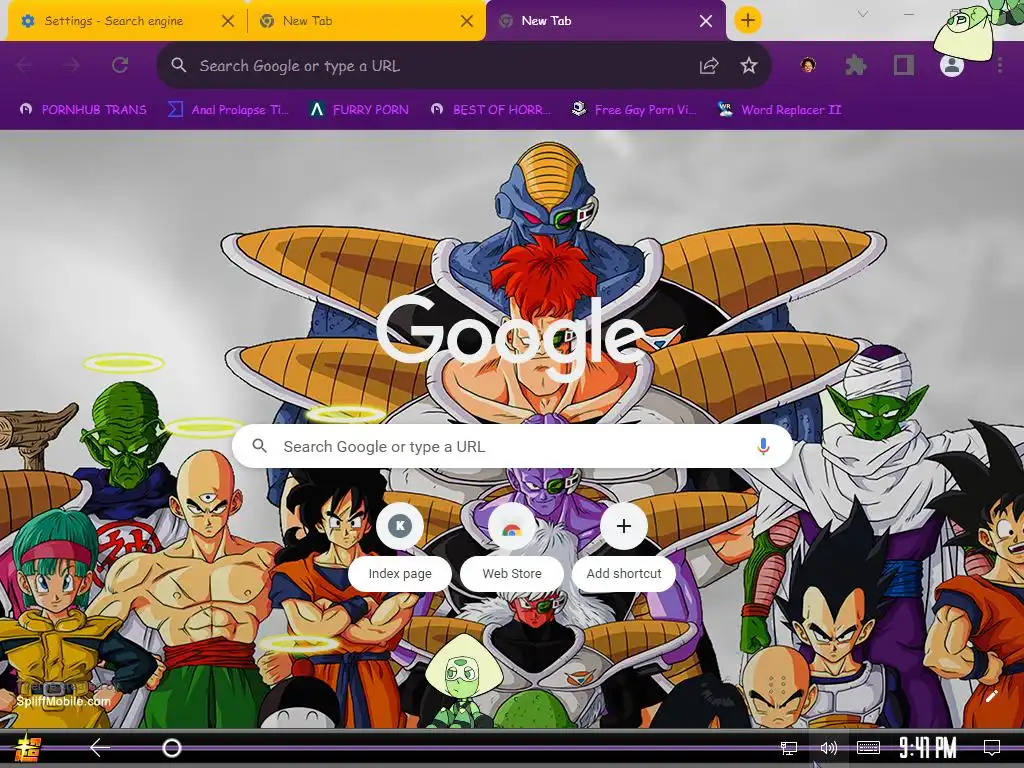The image size is (1024, 768).
Task: Close the yellow New Tab tab
Action: (x=467, y=22)
